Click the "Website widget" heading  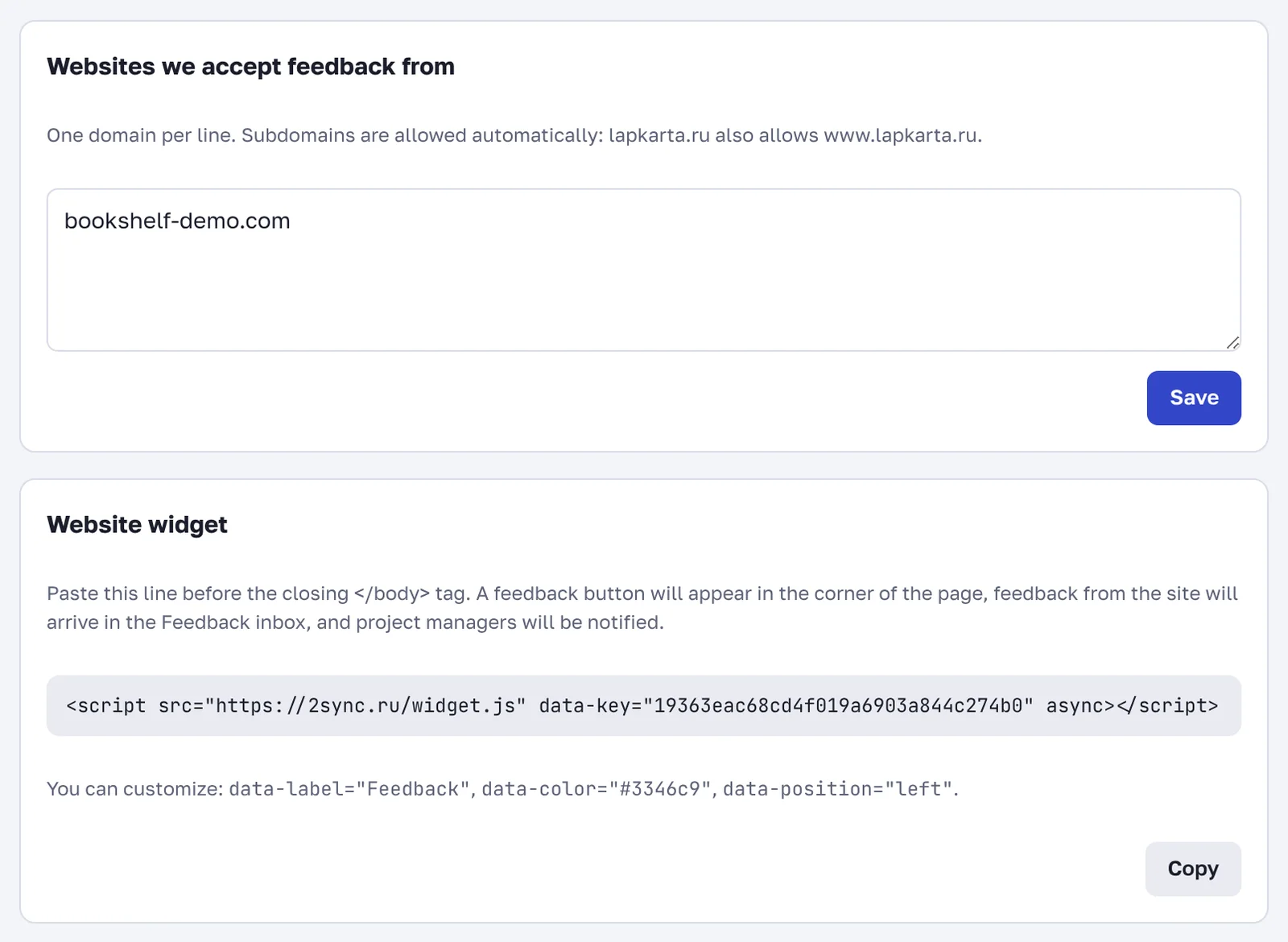pyautogui.click(x=137, y=524)
